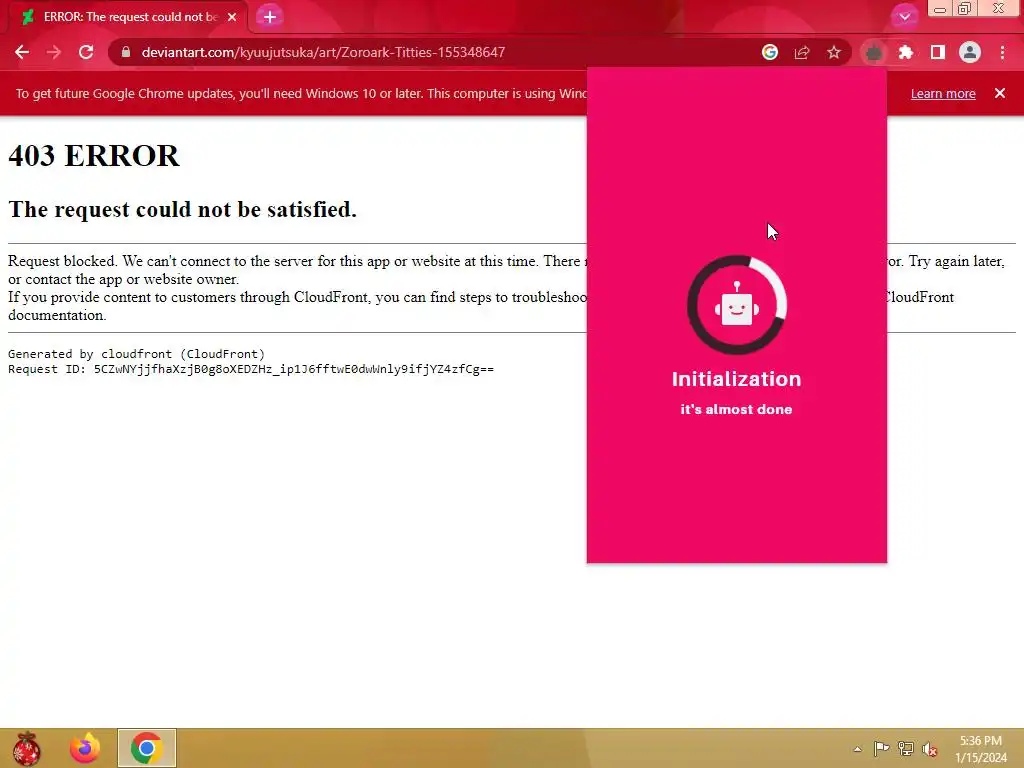
Task: Switch to Chrome in the taskbar
Action: [x=147, y=748]
